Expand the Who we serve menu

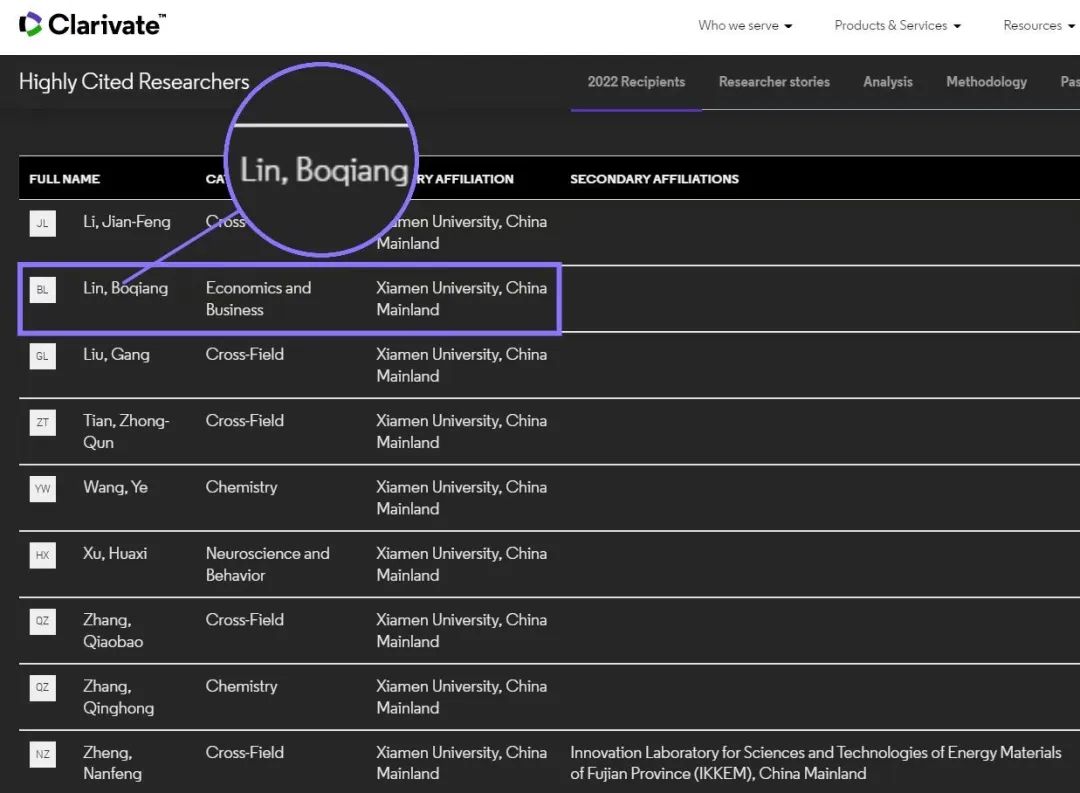pos(745,26)
